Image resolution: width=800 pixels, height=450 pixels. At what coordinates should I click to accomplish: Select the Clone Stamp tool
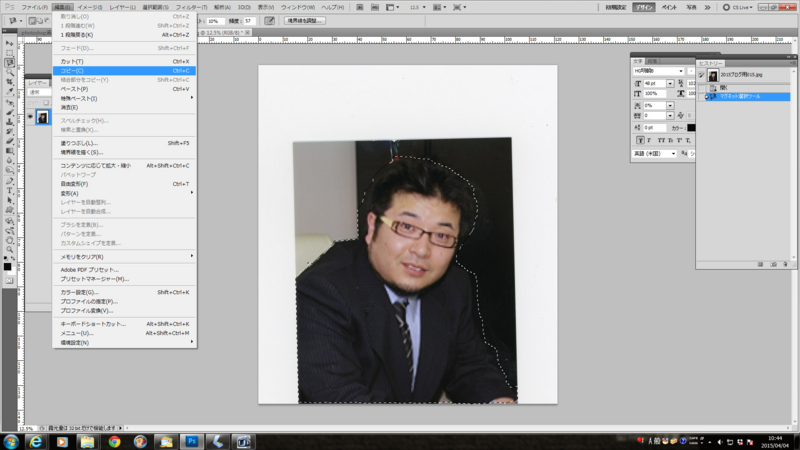[x=10, y=121]
